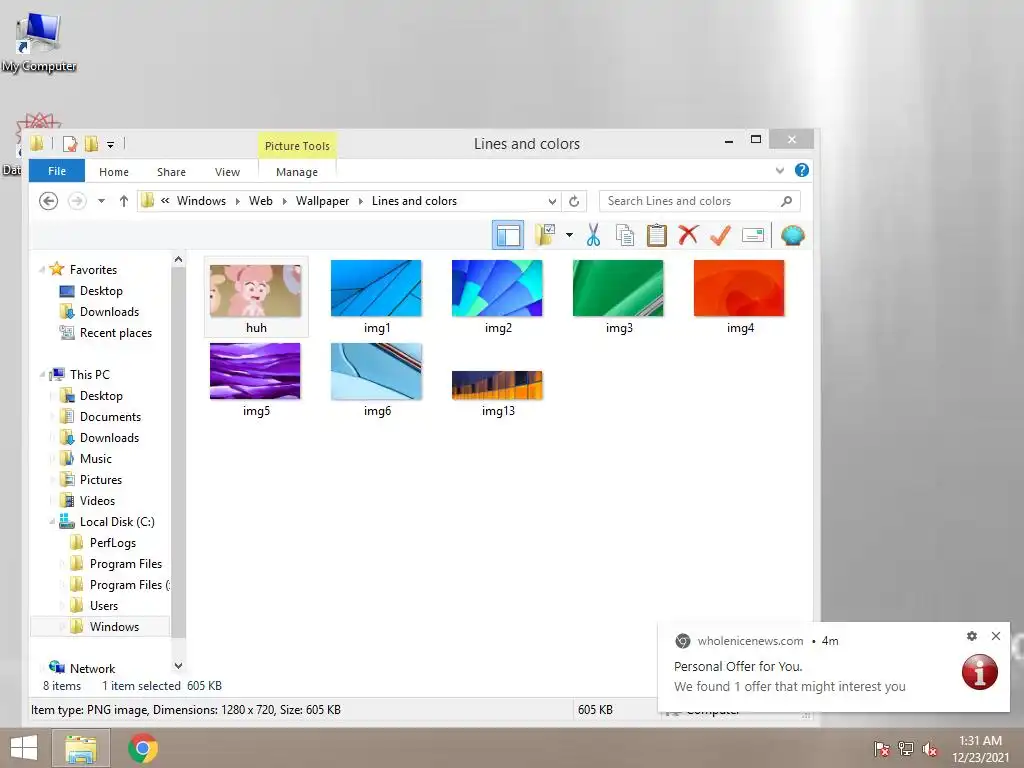Refresh the Lines and colors folder
Viewport: 1024px width, 768px height.
pos(574,201)
